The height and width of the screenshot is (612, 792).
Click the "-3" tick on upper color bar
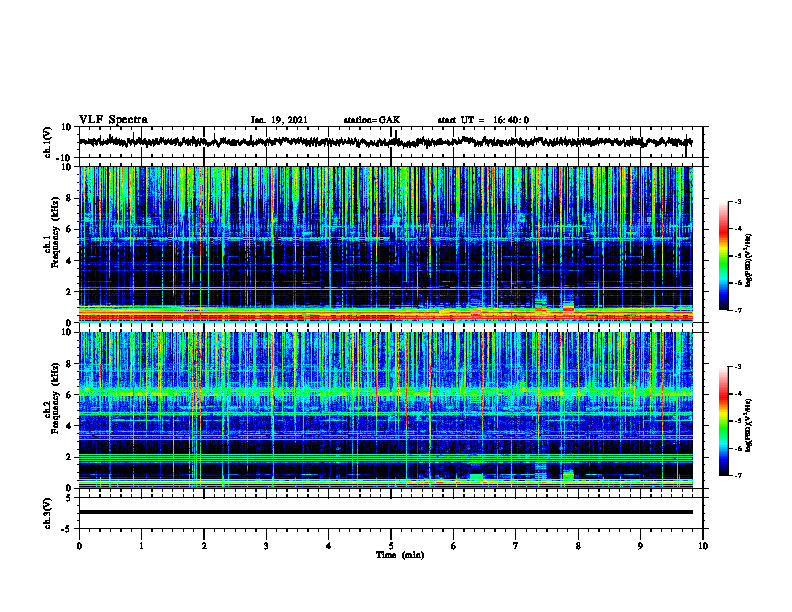pos(737,202)
